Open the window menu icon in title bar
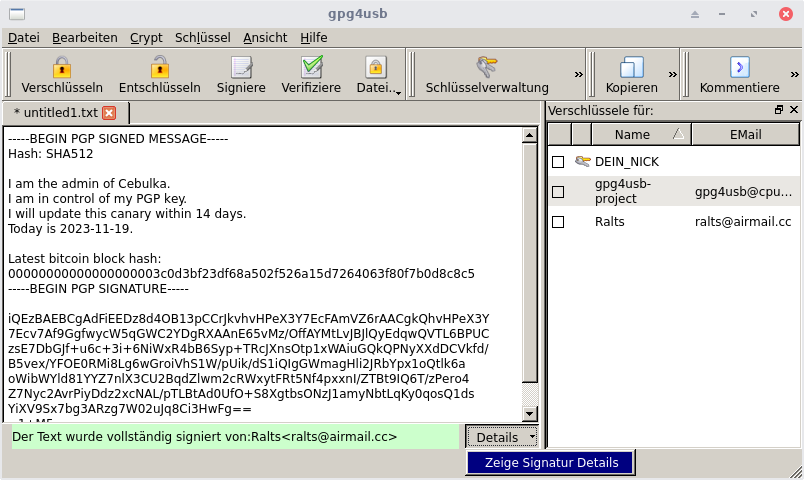Image resolution: width=804 pixels, height=480 pixels. [17, 14]
